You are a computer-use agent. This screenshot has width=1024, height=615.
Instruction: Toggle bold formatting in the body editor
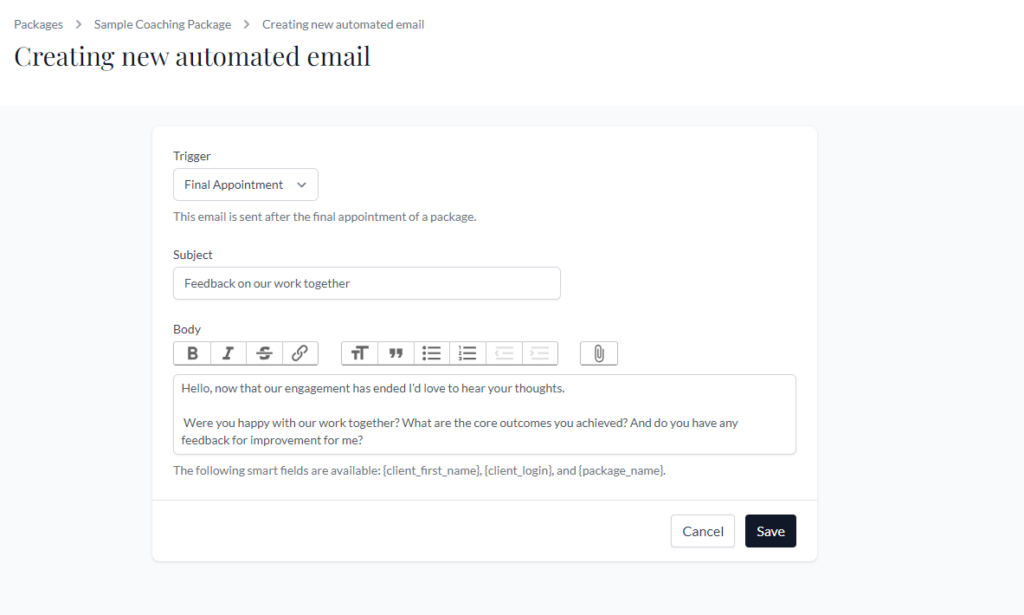pyautogui.click(x=192, y=353)
